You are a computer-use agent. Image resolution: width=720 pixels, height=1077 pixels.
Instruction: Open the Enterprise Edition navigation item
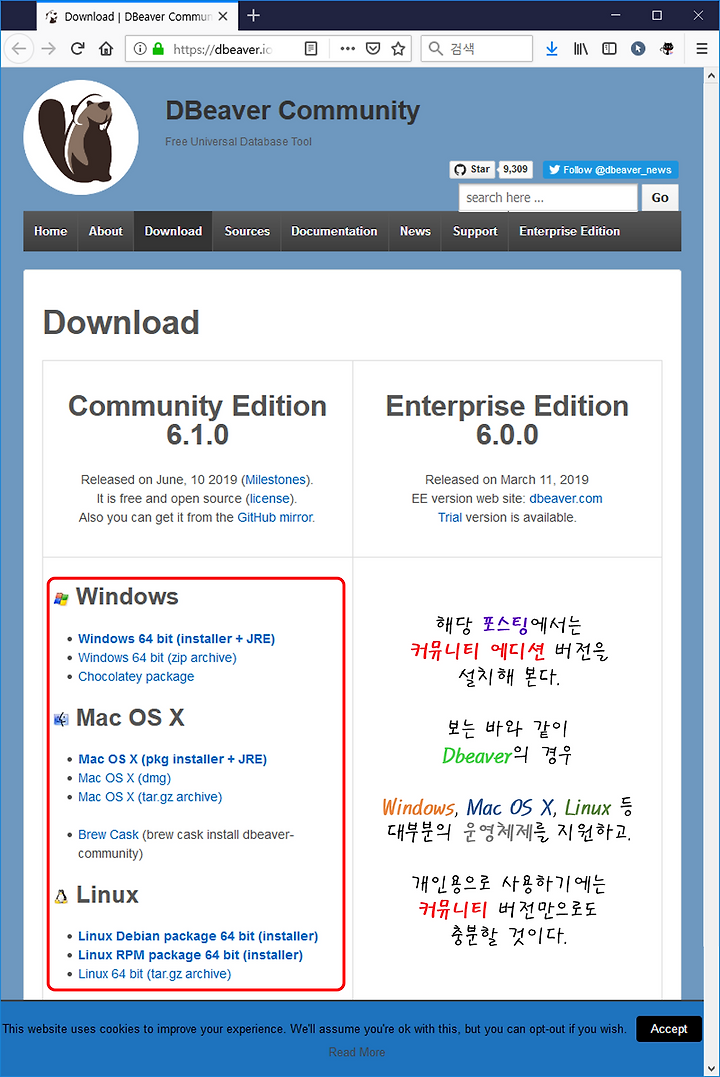[570, 231]
